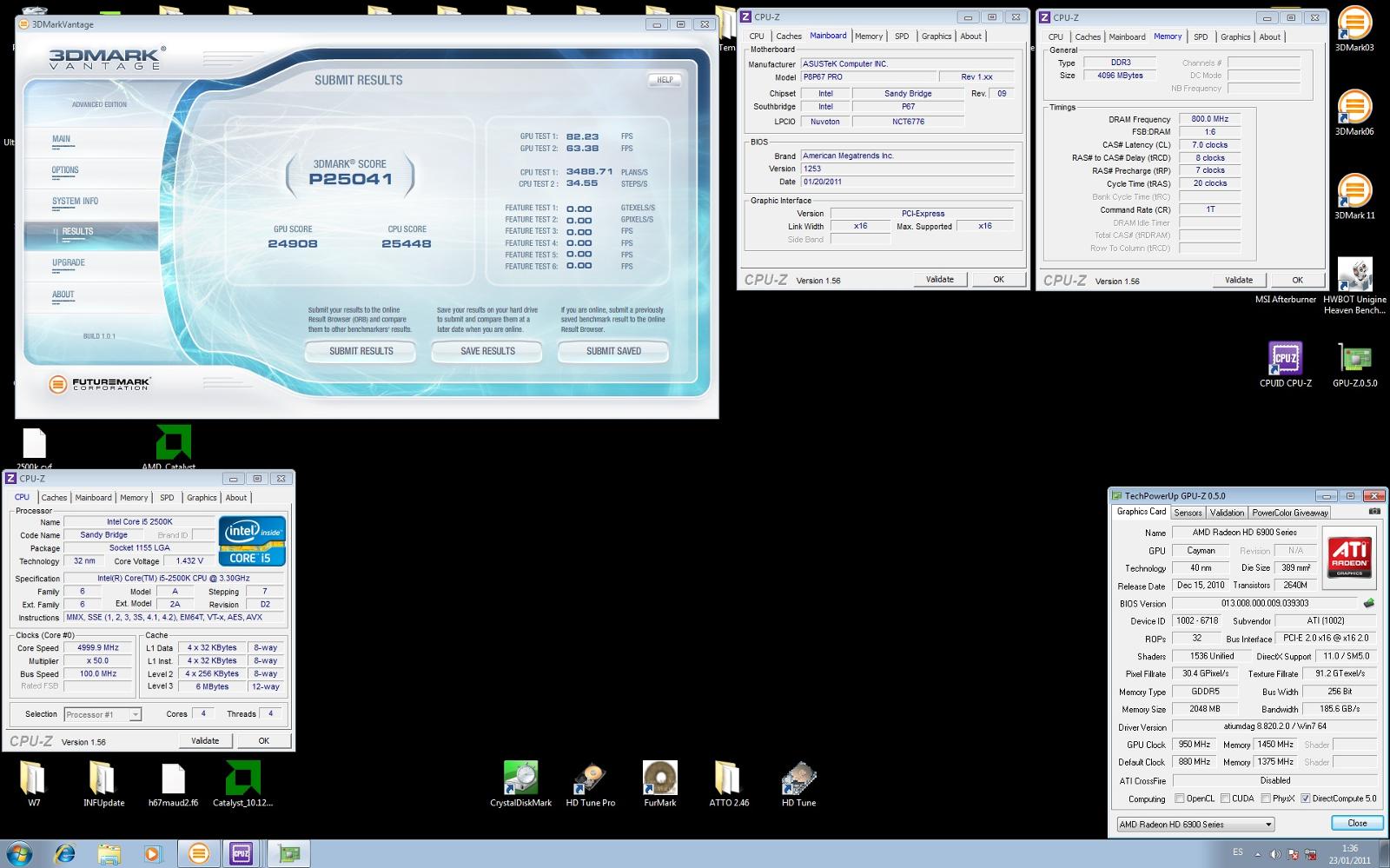The image size is (1390, 868).
Task: Switch to 3DMark Vantage taskbar button
Action: click(199, 854)
